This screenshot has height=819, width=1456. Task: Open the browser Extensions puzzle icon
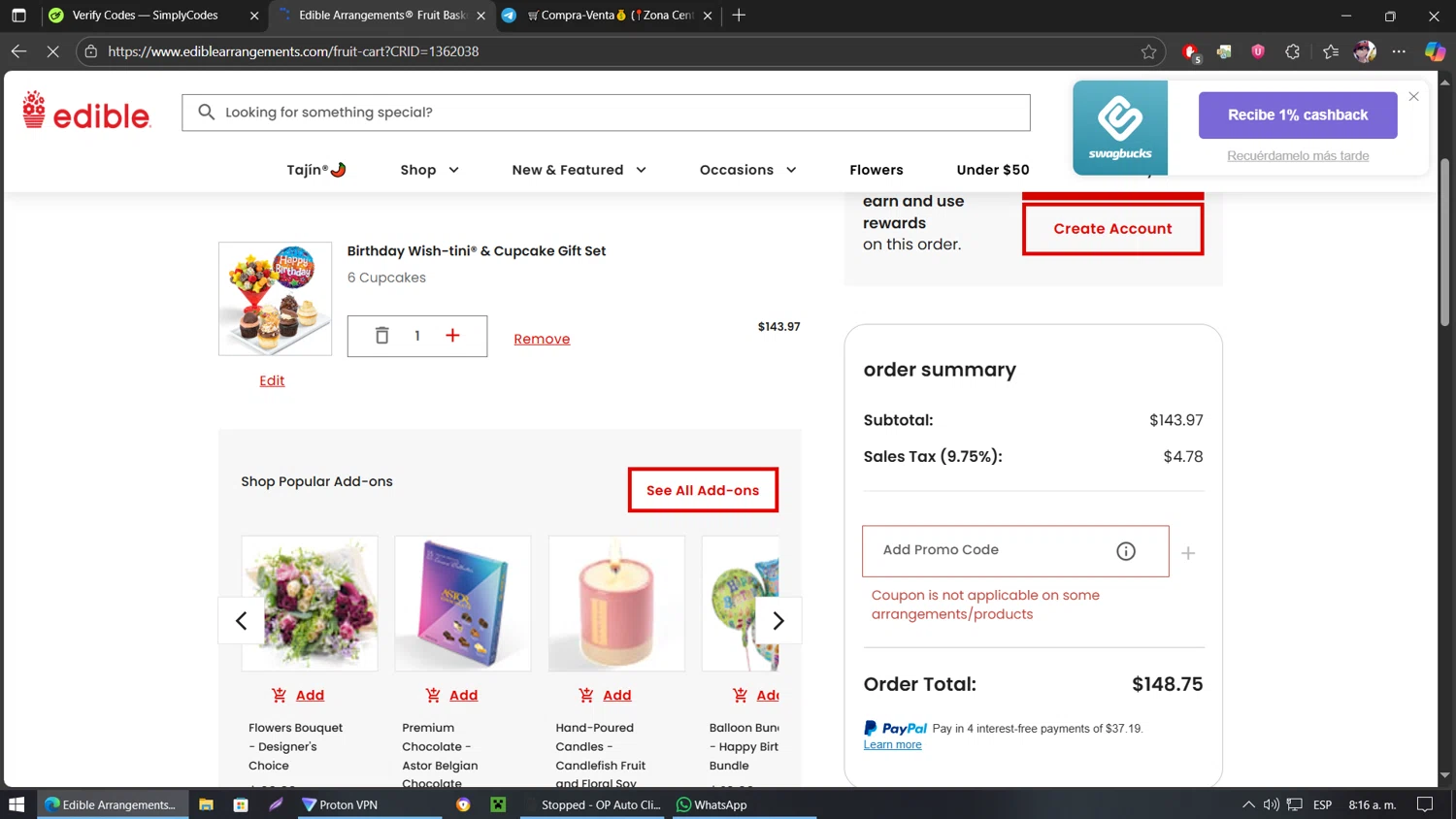[x=1292, y=51]
